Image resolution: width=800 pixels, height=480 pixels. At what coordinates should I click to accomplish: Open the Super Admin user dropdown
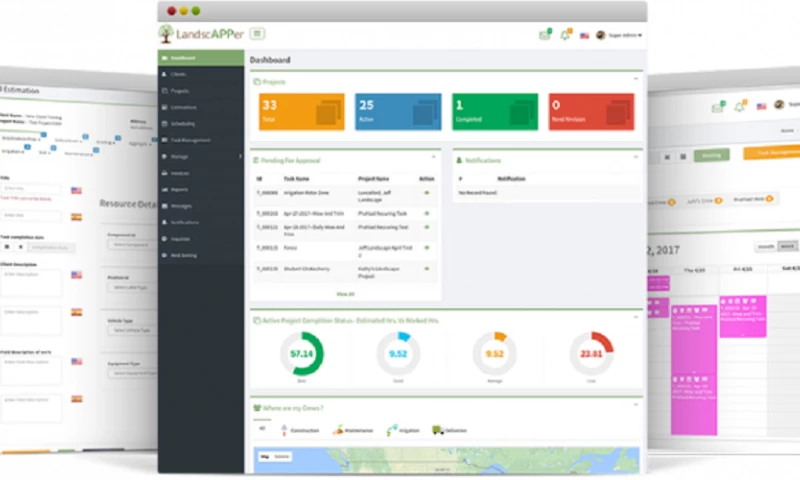click(x=619, y=35)
